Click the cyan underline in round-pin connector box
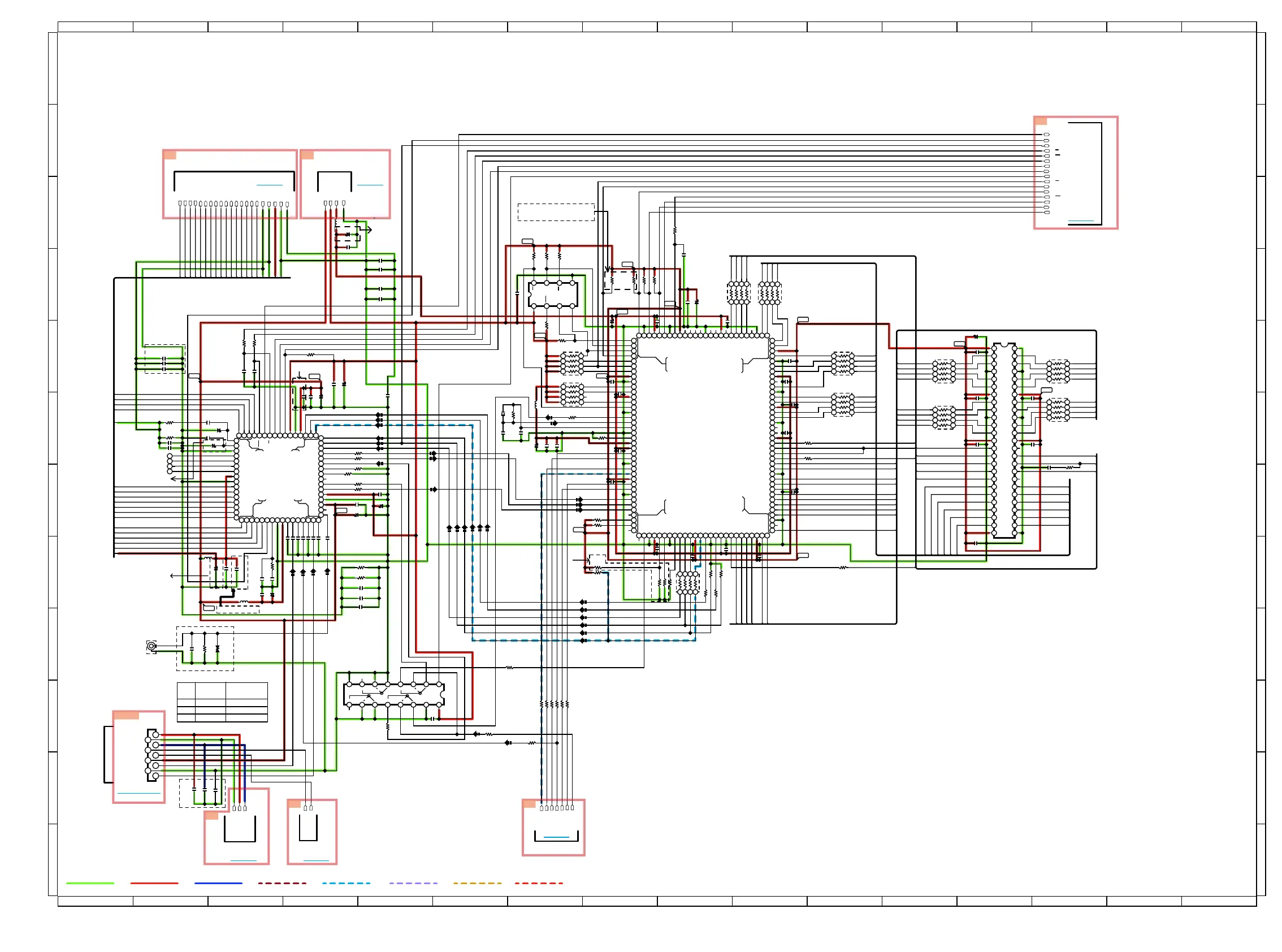 pyautogui.click(x=139, y=794)
